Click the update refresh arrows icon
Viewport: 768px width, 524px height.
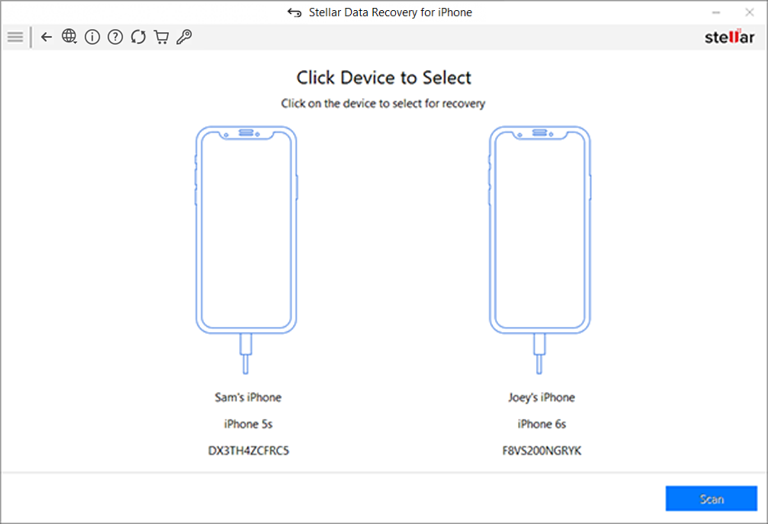click(138, 37)
